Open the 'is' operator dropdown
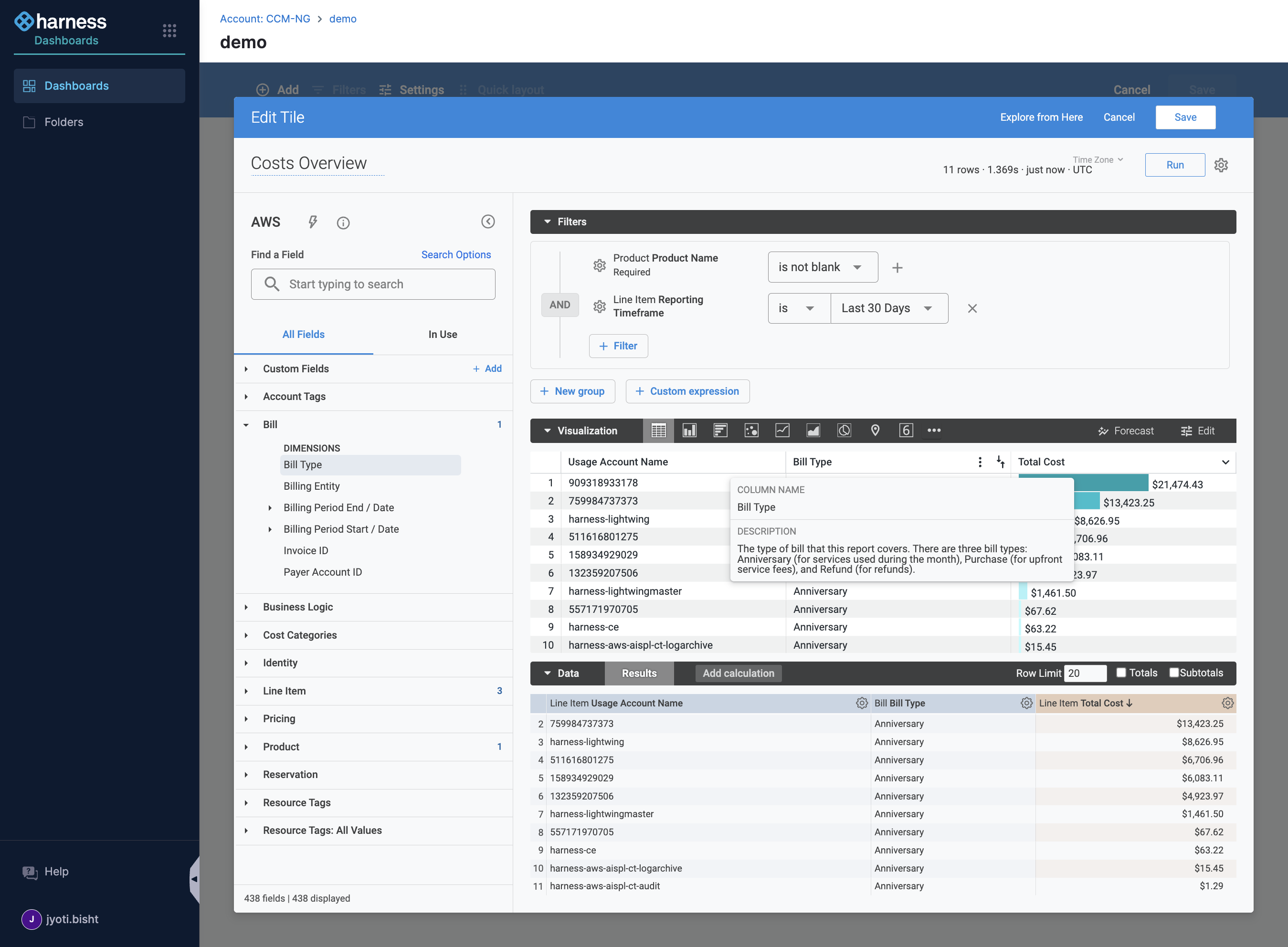 pyautogui.click(x=799, y=308)
